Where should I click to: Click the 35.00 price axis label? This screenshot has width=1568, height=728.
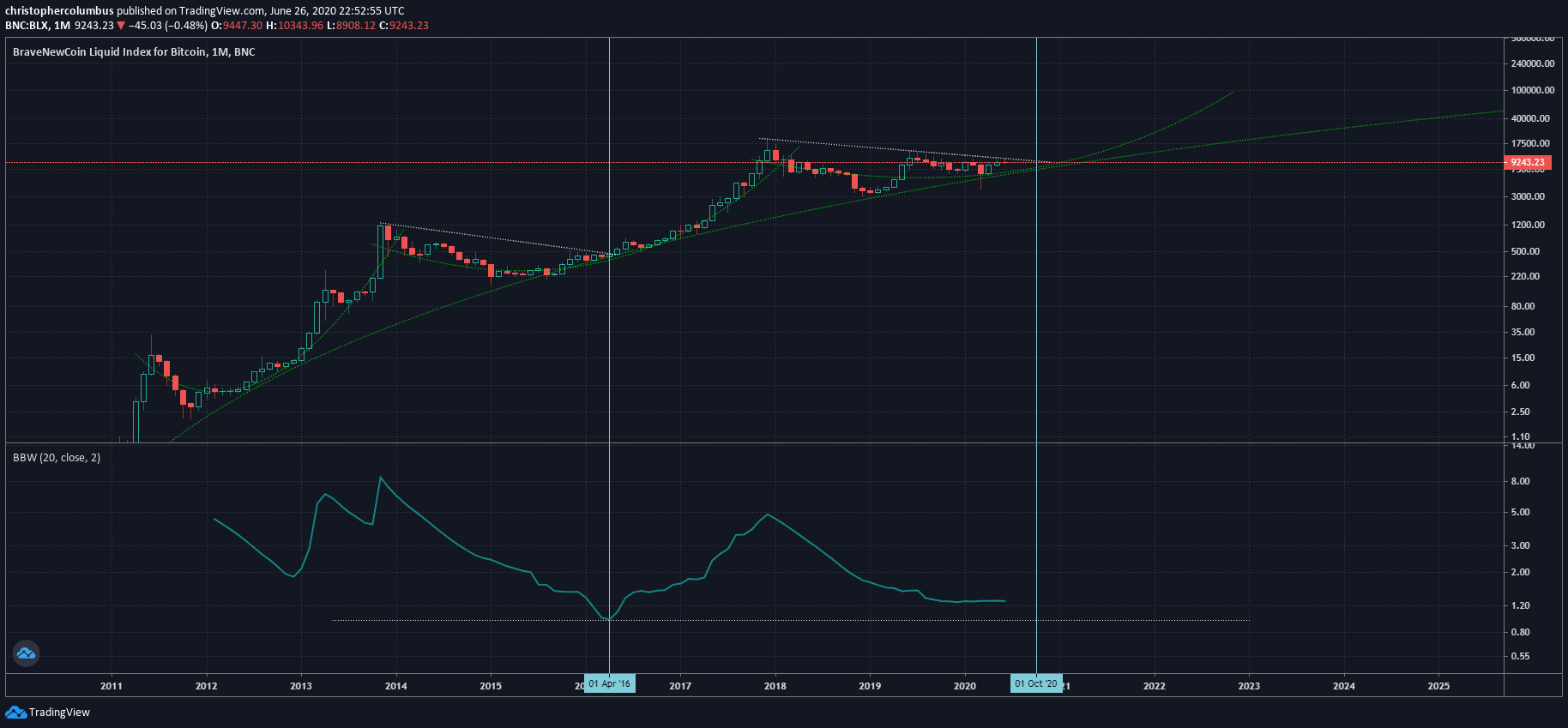pos(1523,332)
